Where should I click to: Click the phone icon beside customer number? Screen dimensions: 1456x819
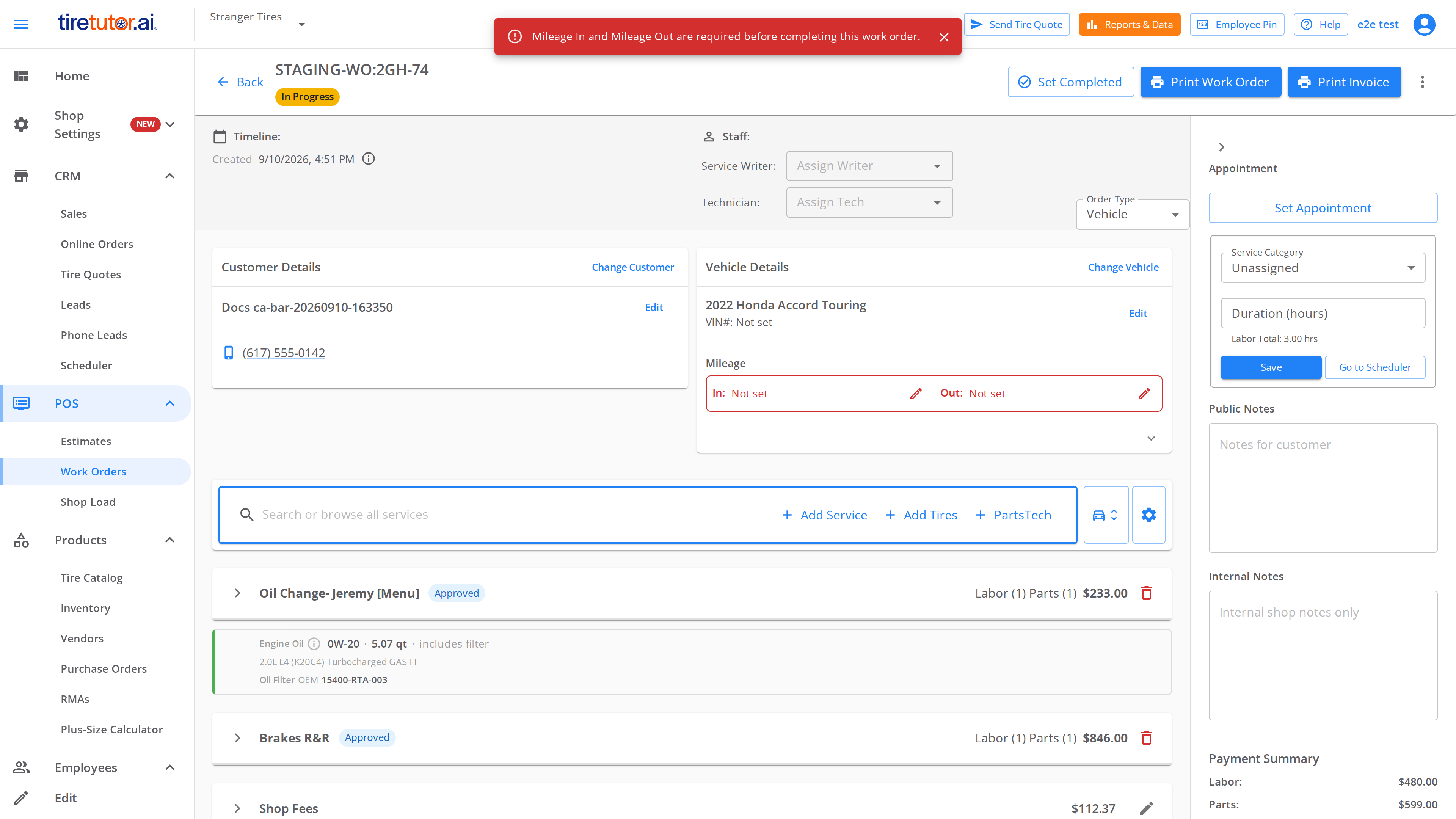(228, 353)
